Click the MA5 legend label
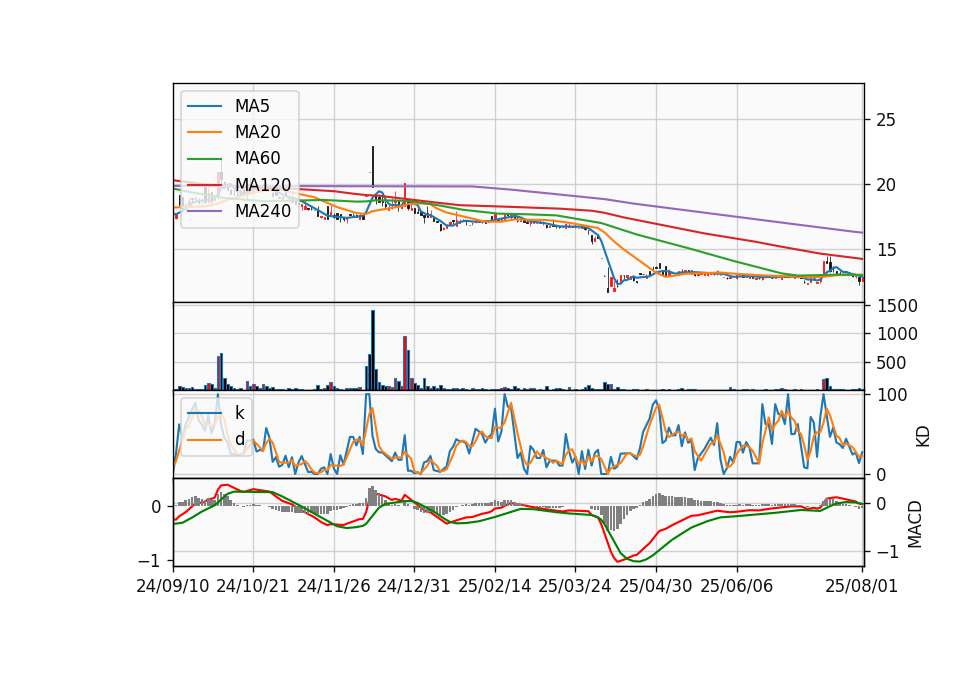The width and height of the screenshot is (960, 690). (252, 106)
